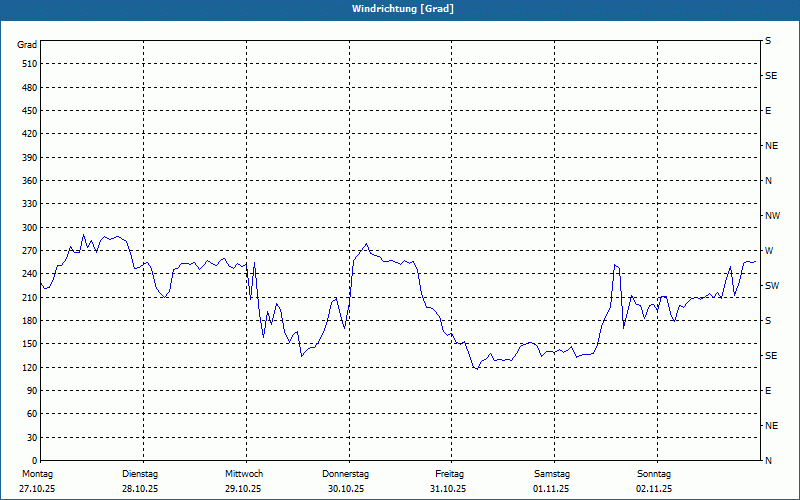Click the Grad y-axis unit label
Screen dimensions: 800x500
tap(27, 45)
